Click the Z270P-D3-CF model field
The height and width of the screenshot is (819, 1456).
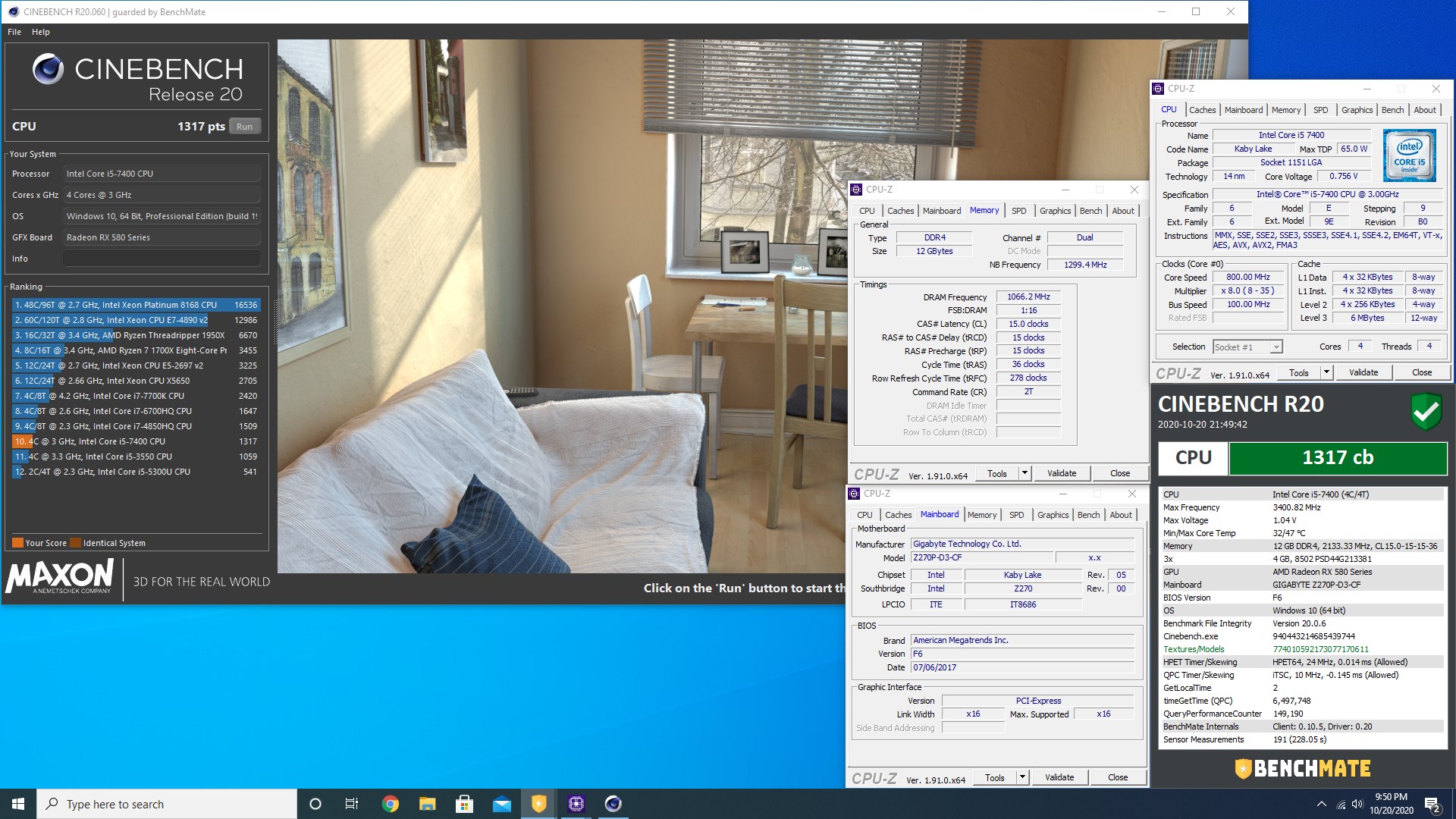click(x=981, y=558)
